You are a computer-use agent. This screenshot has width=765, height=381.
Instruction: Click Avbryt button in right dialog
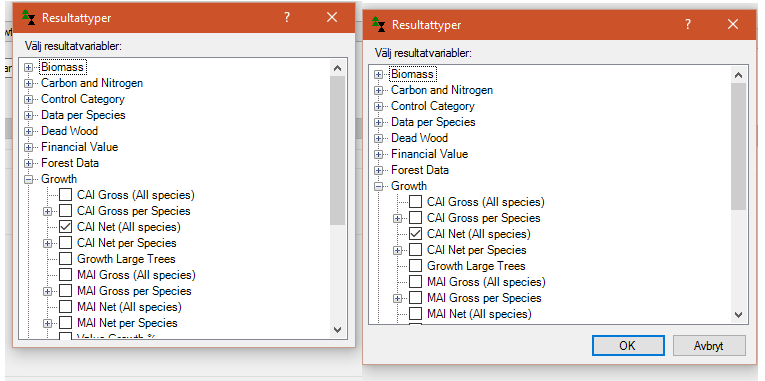(709, 345)
